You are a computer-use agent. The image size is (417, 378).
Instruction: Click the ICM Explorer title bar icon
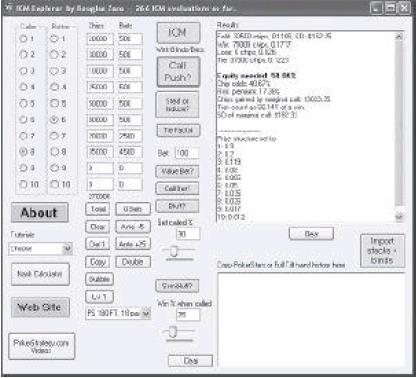pos(9,7)
